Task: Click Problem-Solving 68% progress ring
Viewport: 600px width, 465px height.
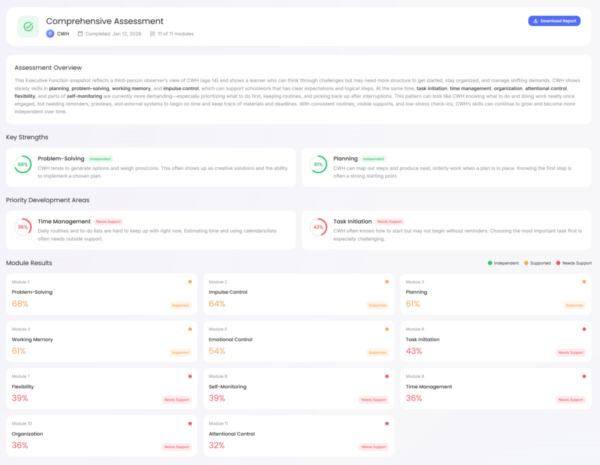Action: pyautogui.click(x=23, y=164)
